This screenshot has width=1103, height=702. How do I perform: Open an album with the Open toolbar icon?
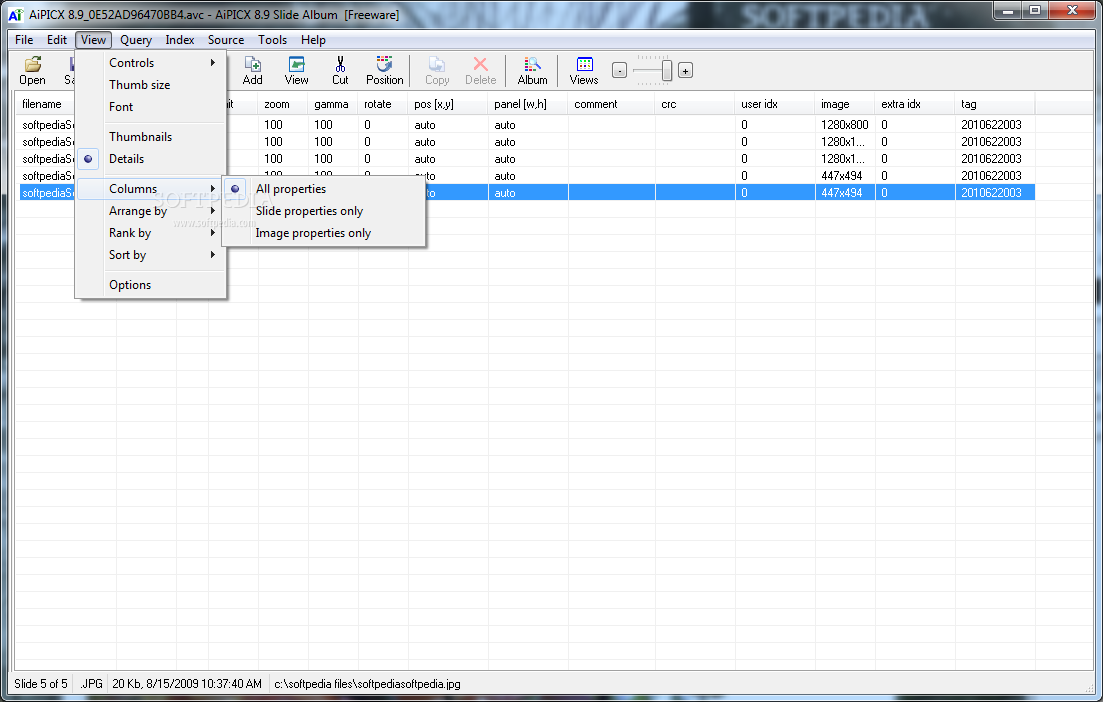[32, 70]
